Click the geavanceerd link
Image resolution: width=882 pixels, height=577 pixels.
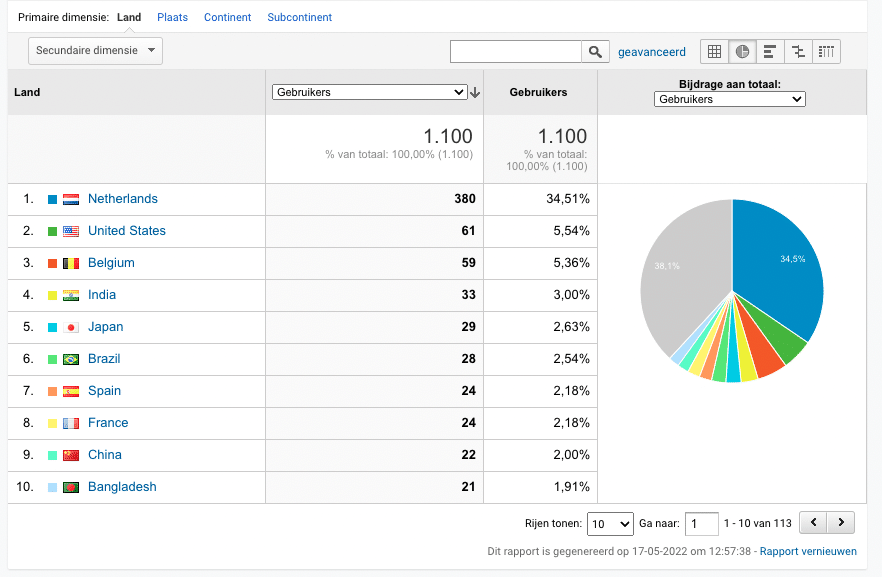(651, 51)
